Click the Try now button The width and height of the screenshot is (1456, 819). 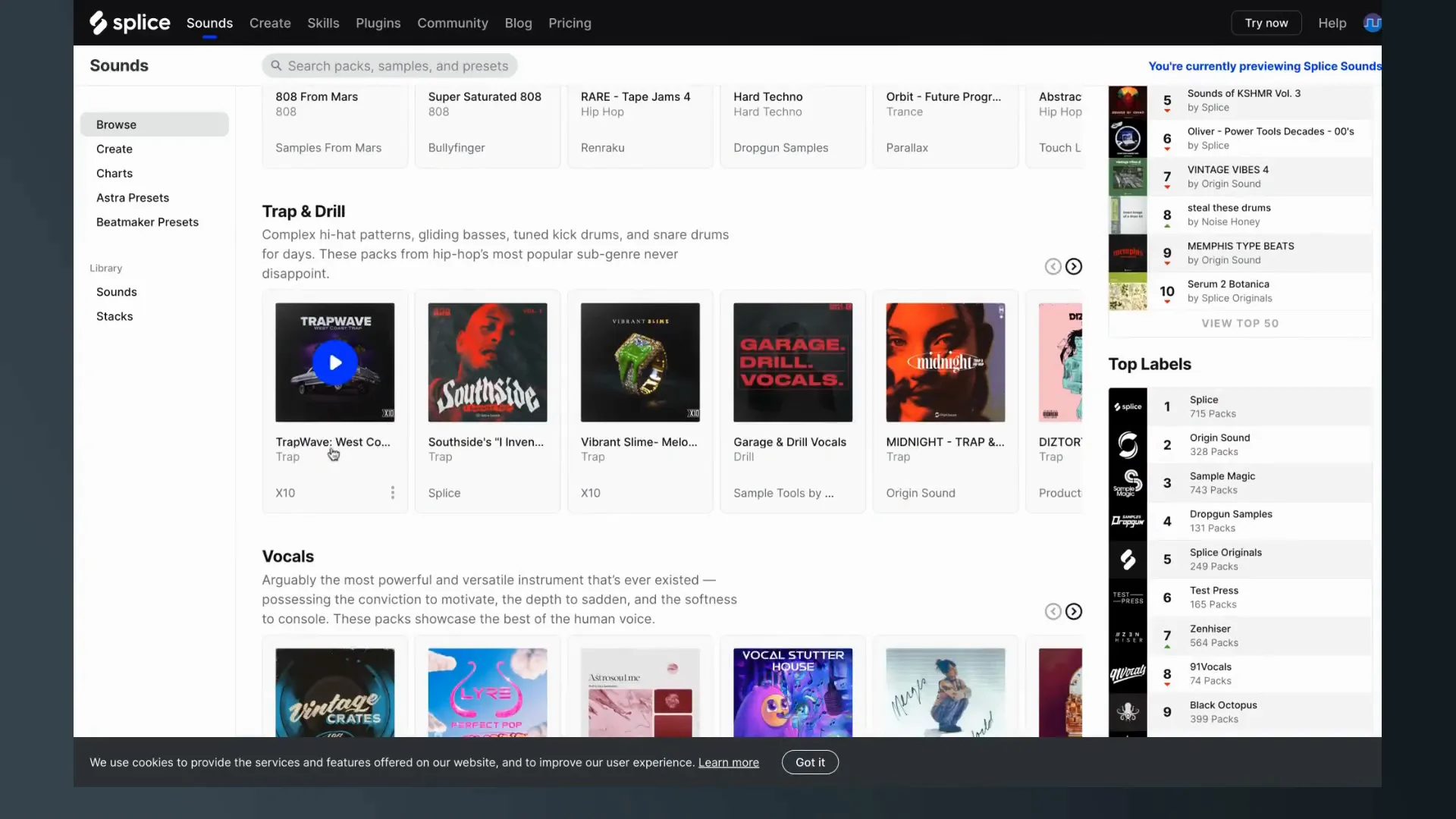[x=1266, y=23]
